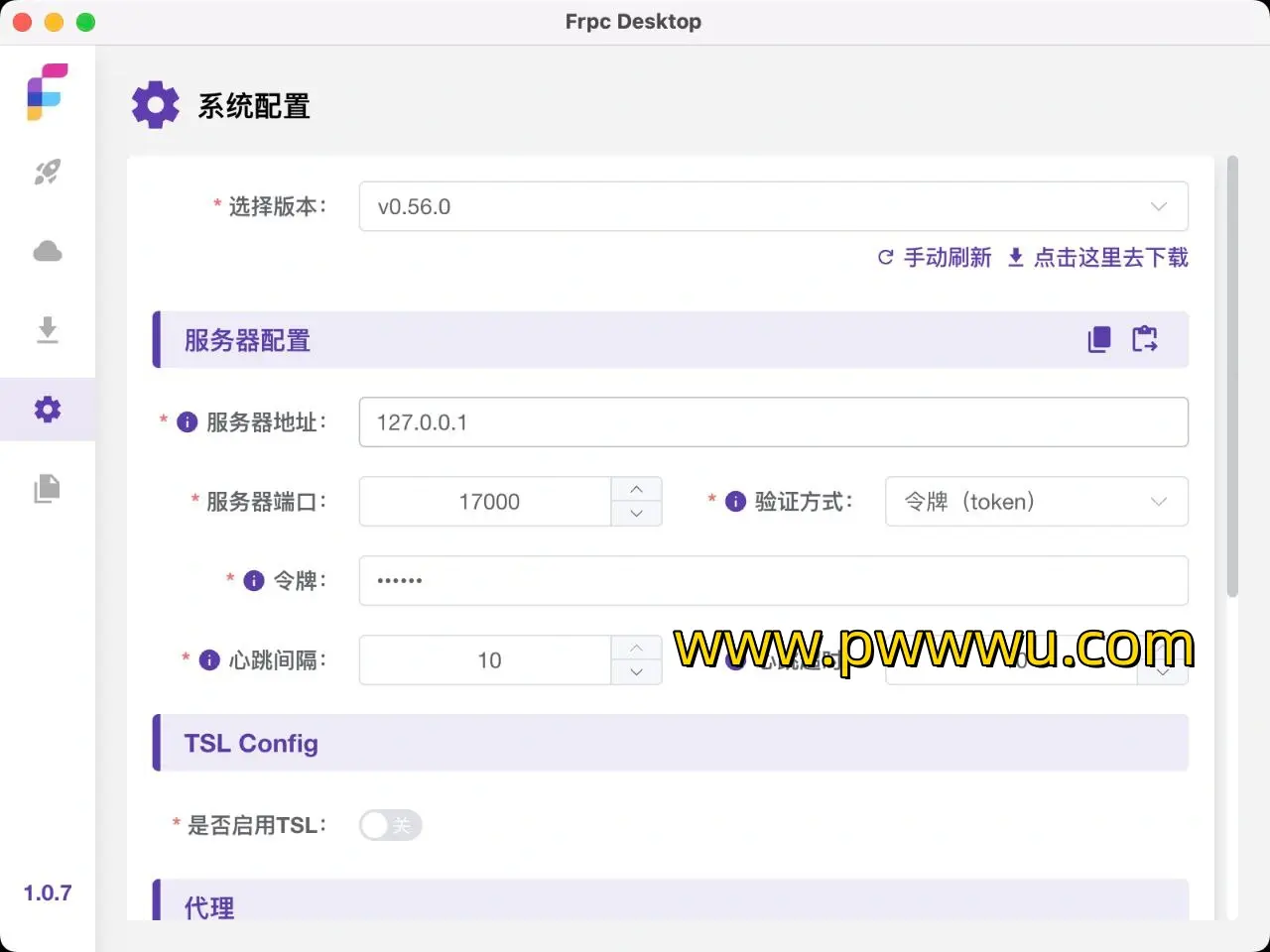The width and height of the screenshot is (1270, 952).
Task: Click info icon beside 令牌 label
Action: coord(254,581)
